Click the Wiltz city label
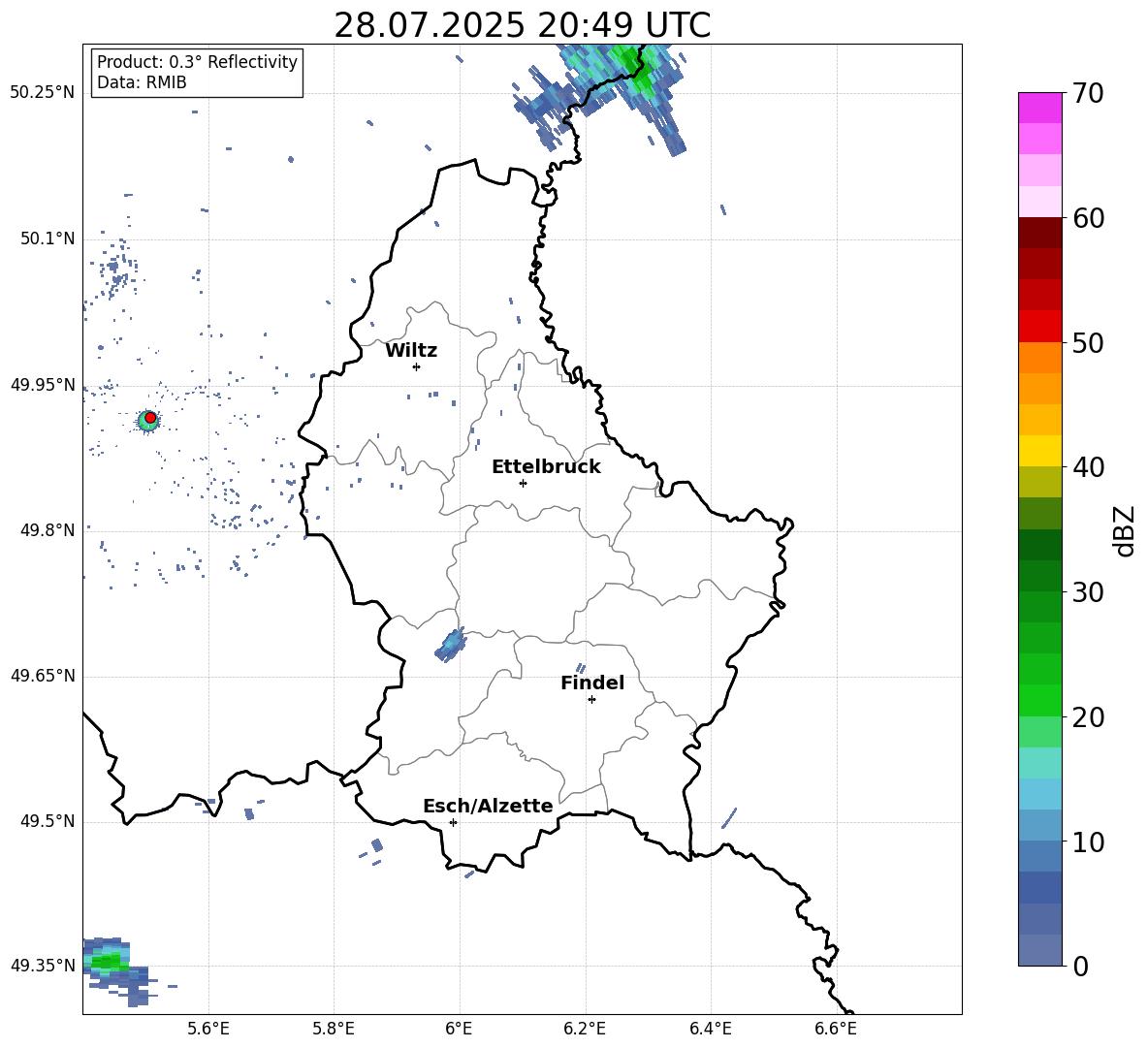1148x1048 pixels. tap(411, 351)
